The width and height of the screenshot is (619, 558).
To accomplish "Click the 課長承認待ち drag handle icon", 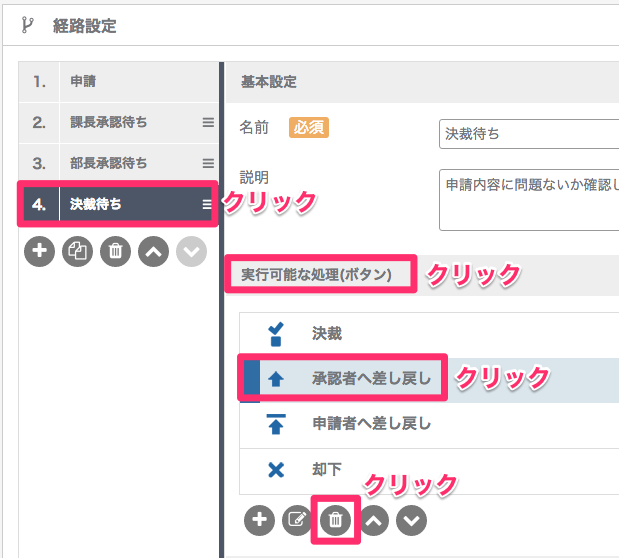I will [208, 122].
